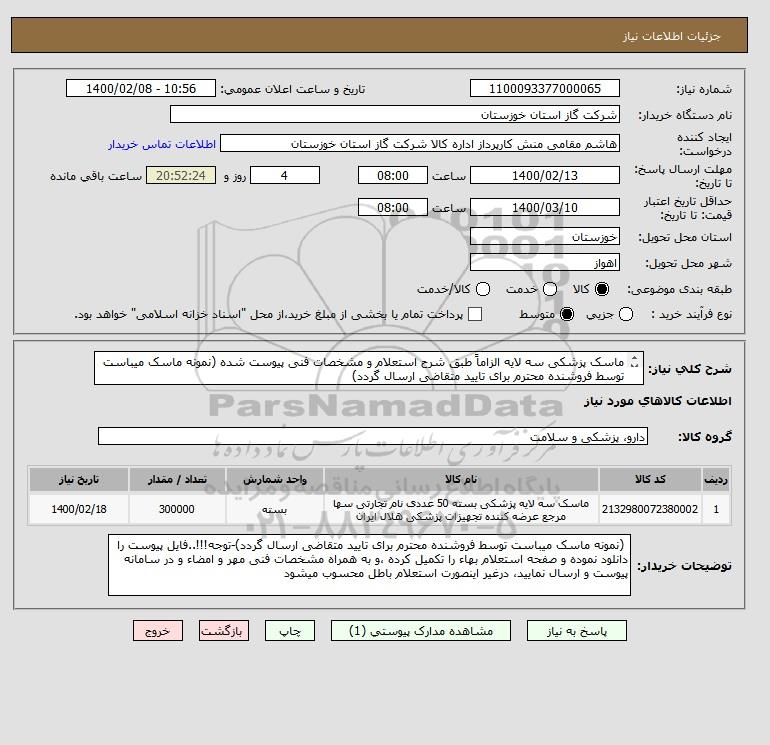Click the response deadline 08:00 time field
Screen dimensions: 770x745
coord(393,175)
